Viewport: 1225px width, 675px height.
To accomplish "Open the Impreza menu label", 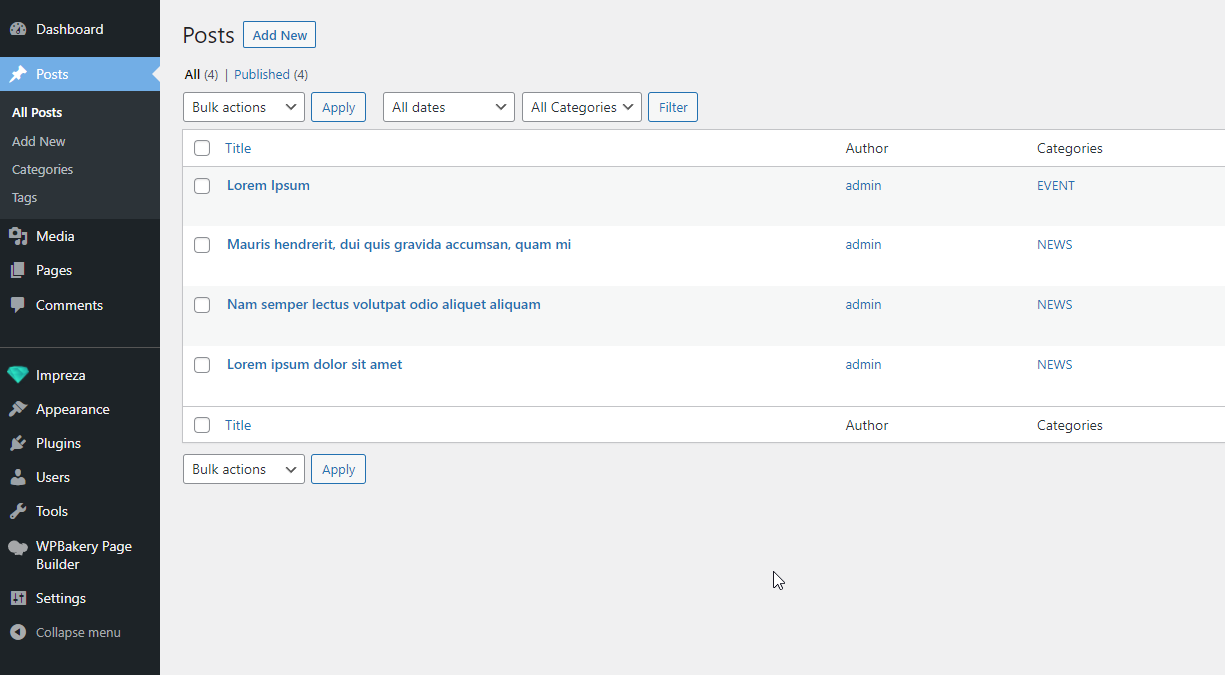I will point(61,375).
